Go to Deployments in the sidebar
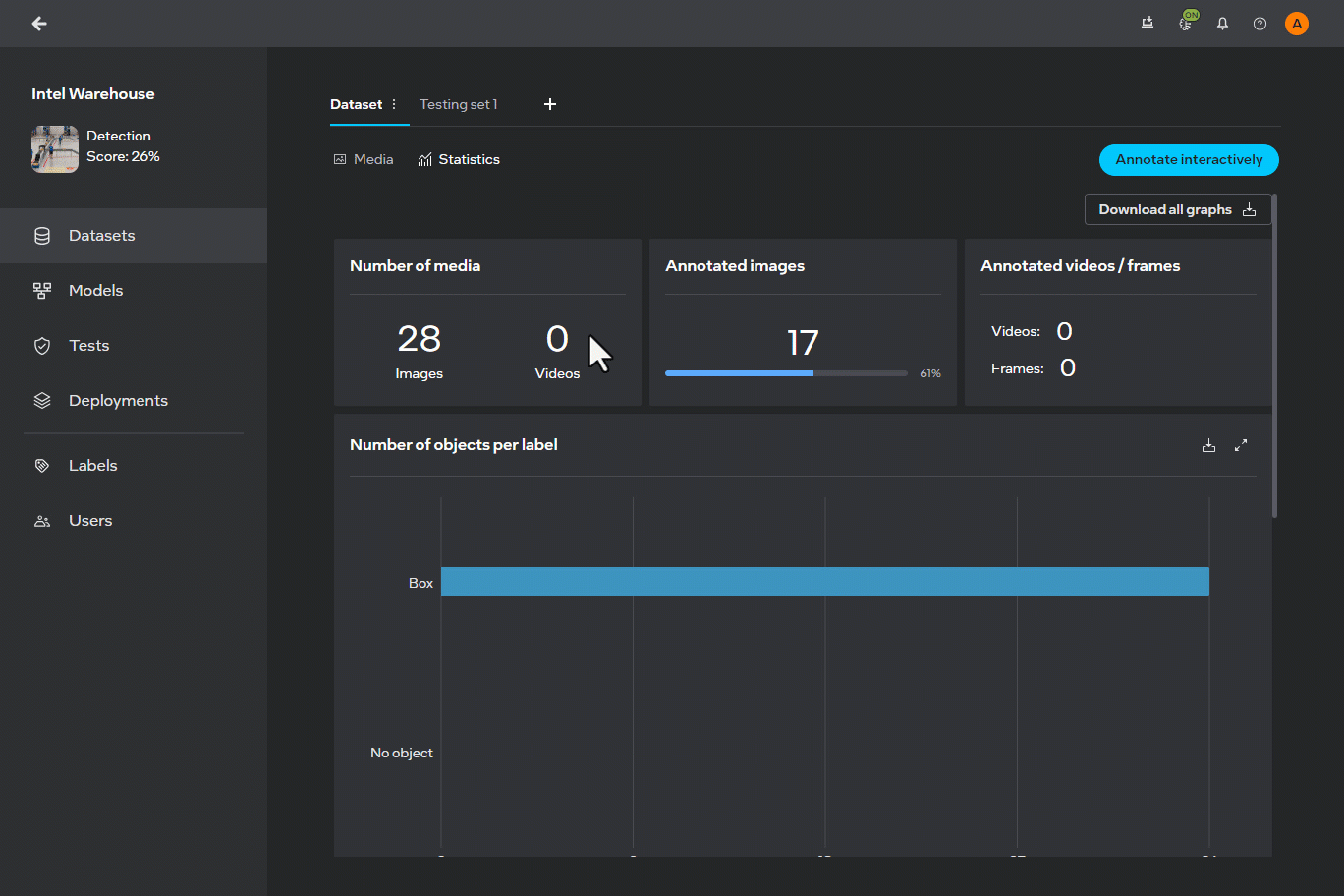The image size is (1344, 896). [x=118, y=401]
